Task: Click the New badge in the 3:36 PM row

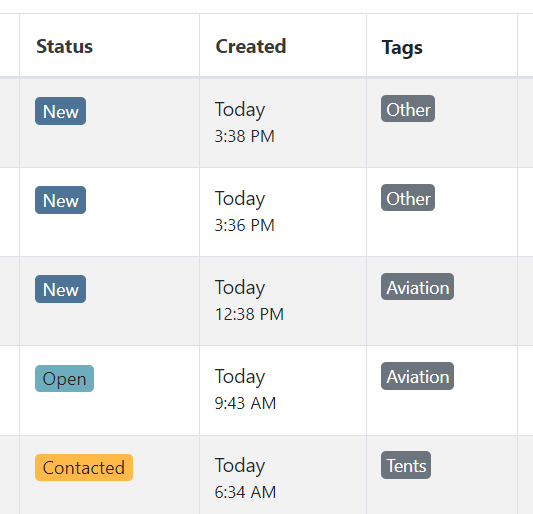Action: click(61, 200)
